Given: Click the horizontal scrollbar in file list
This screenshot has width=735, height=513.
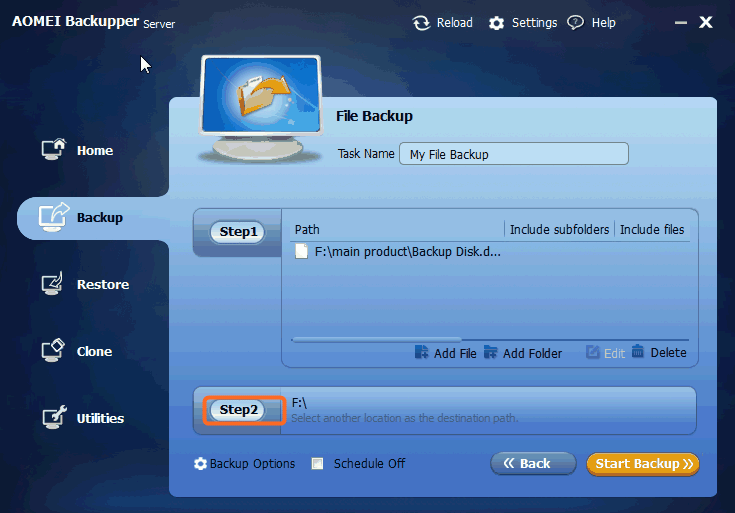Looking at the screenshot, I should point(376,339).
